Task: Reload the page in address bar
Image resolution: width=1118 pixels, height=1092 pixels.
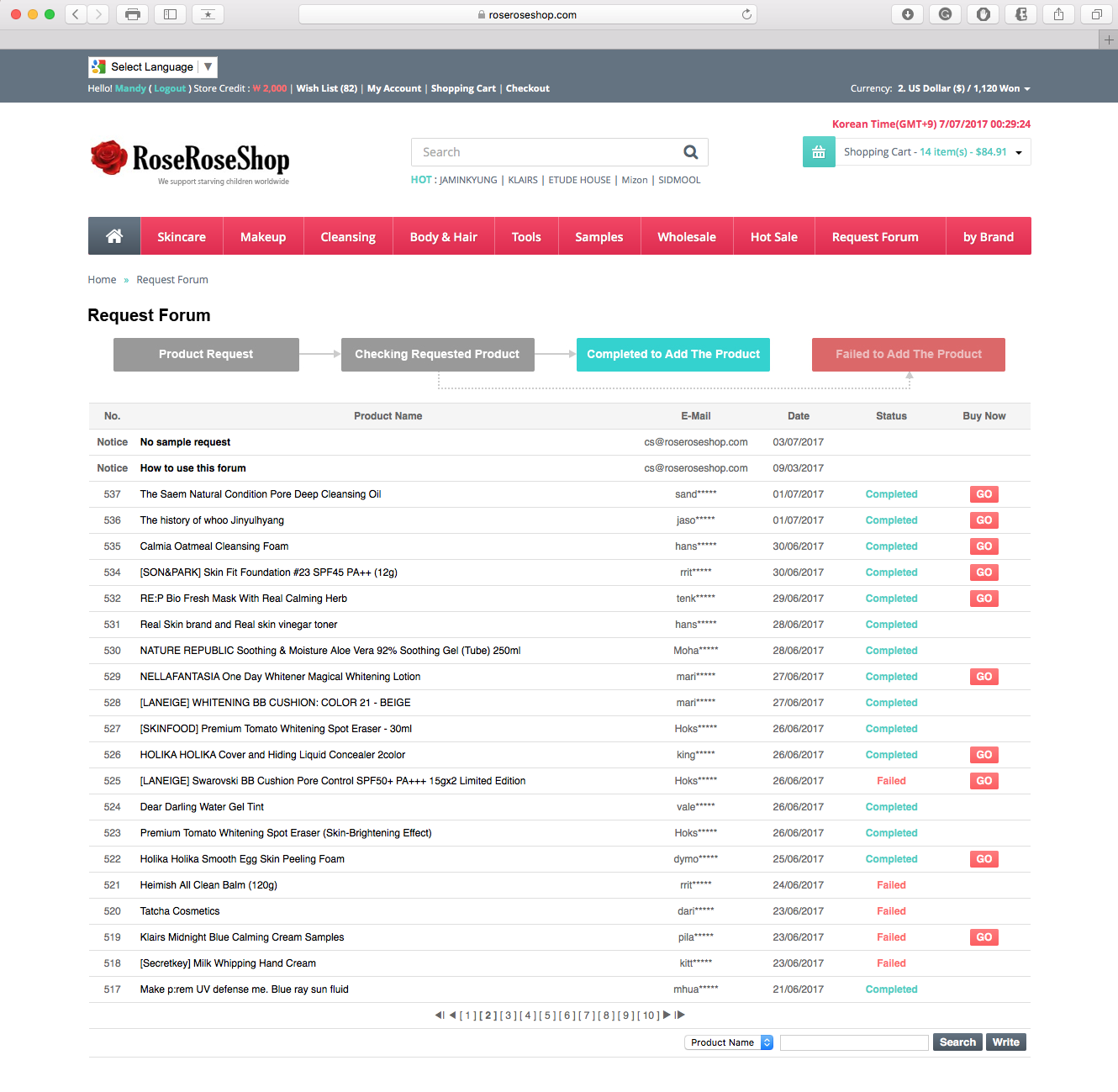Action: click(x=746, y=14)
